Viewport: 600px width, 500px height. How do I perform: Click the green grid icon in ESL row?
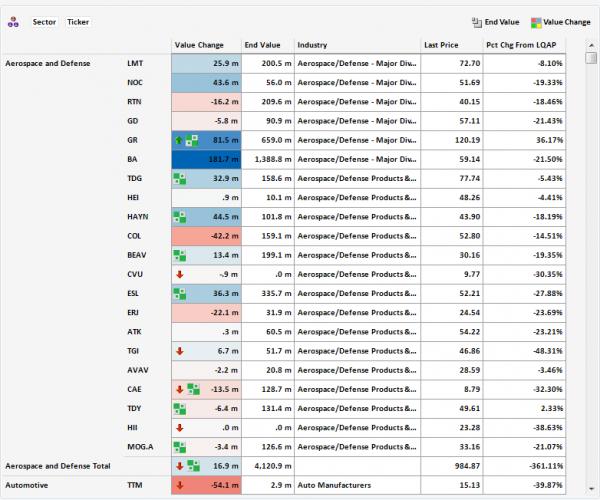(179, 294)
